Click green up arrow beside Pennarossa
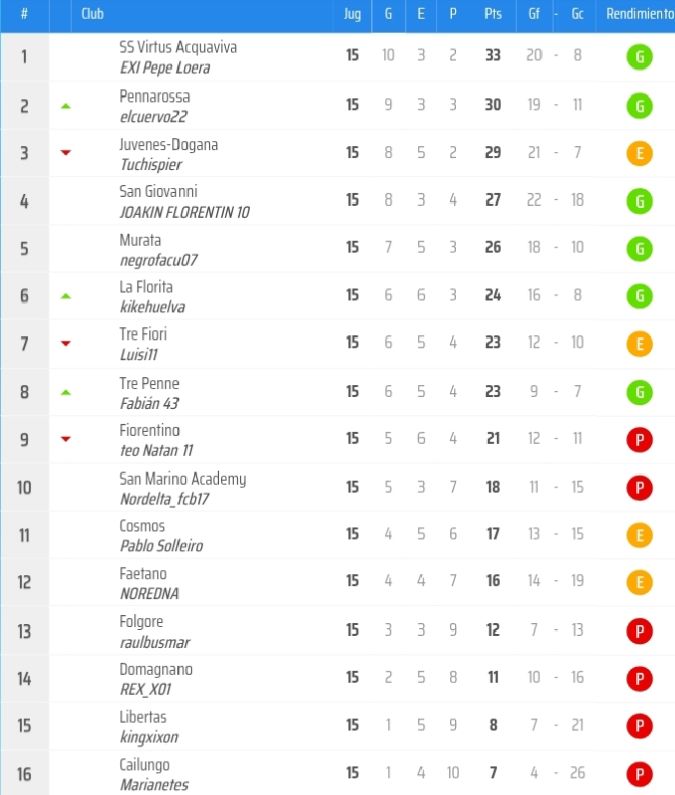 (x=65, y=106)
